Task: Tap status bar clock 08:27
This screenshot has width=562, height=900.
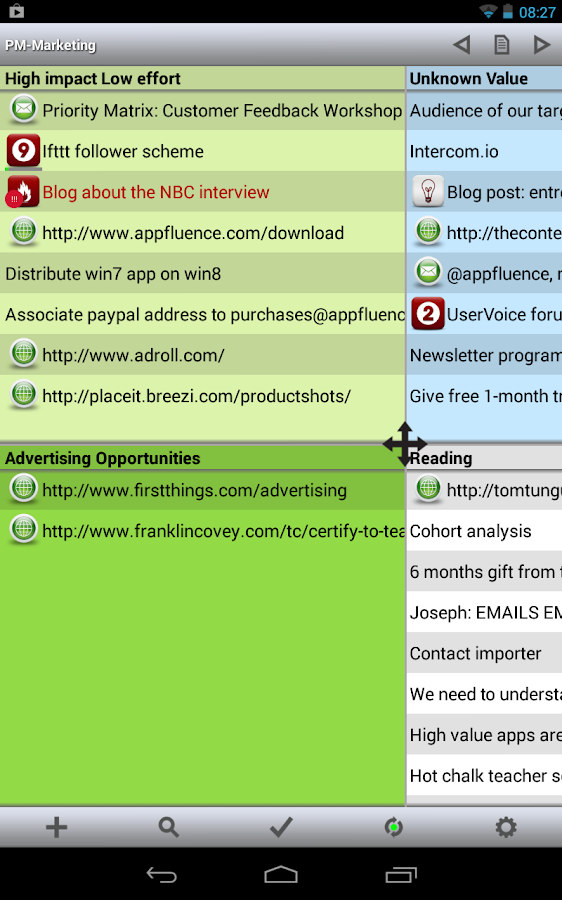Action: click(537, 12)
